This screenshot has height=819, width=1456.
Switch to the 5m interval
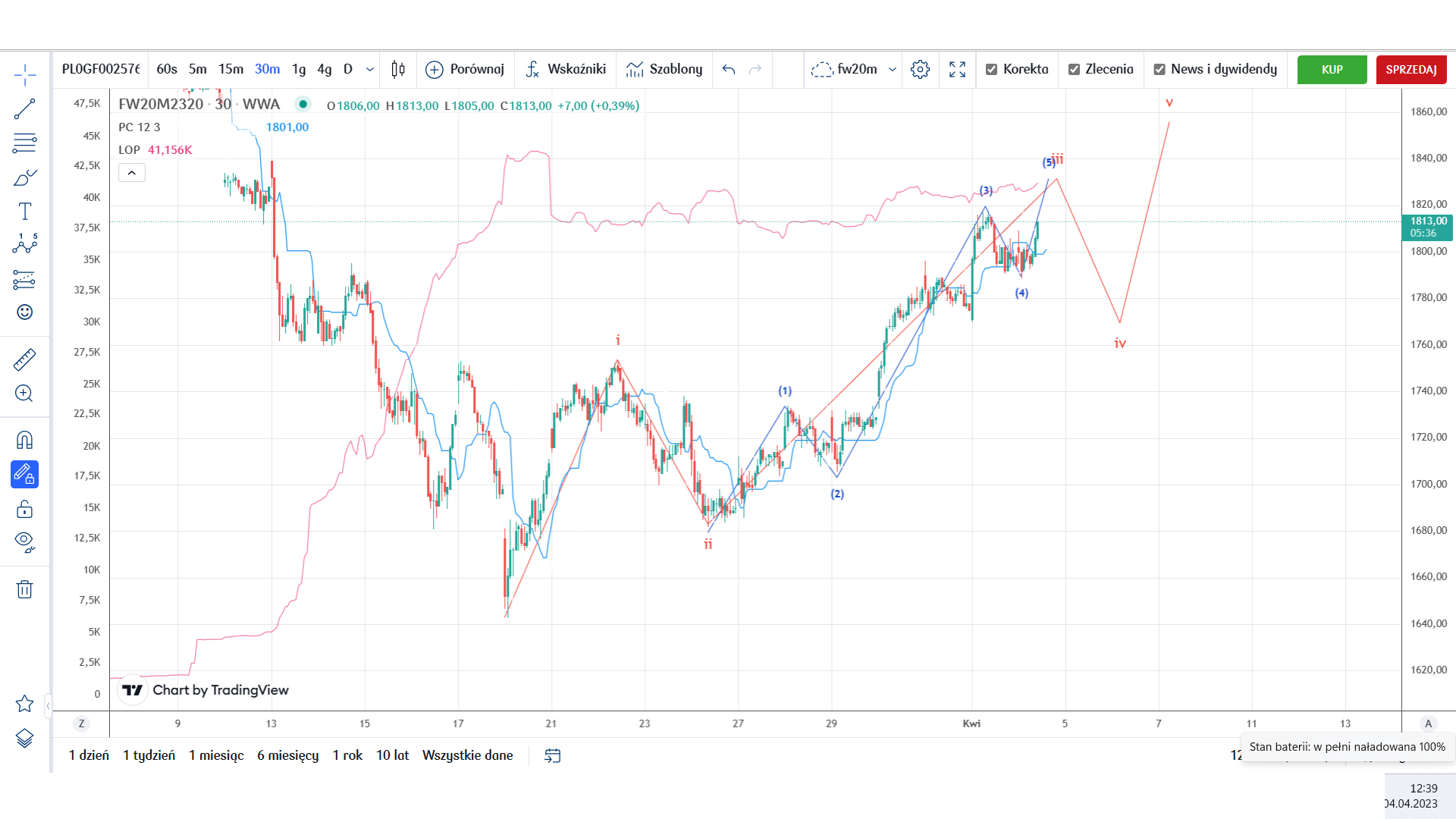point(198,69)
